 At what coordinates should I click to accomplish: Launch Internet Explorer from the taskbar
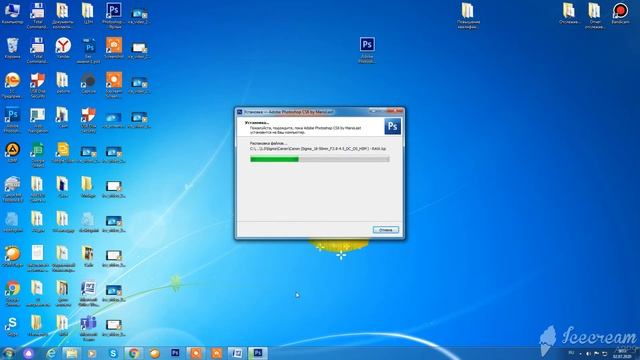click(51, 353)
